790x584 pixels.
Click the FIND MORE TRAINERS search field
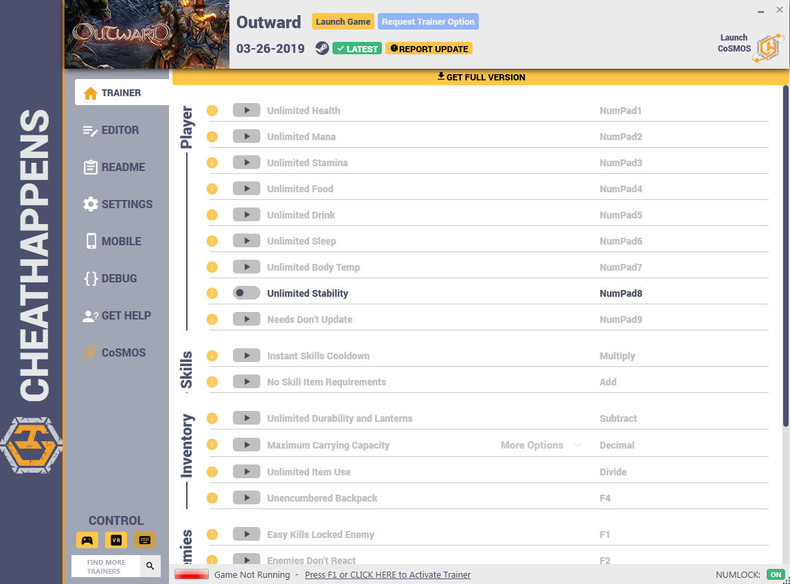click(106, 566)
